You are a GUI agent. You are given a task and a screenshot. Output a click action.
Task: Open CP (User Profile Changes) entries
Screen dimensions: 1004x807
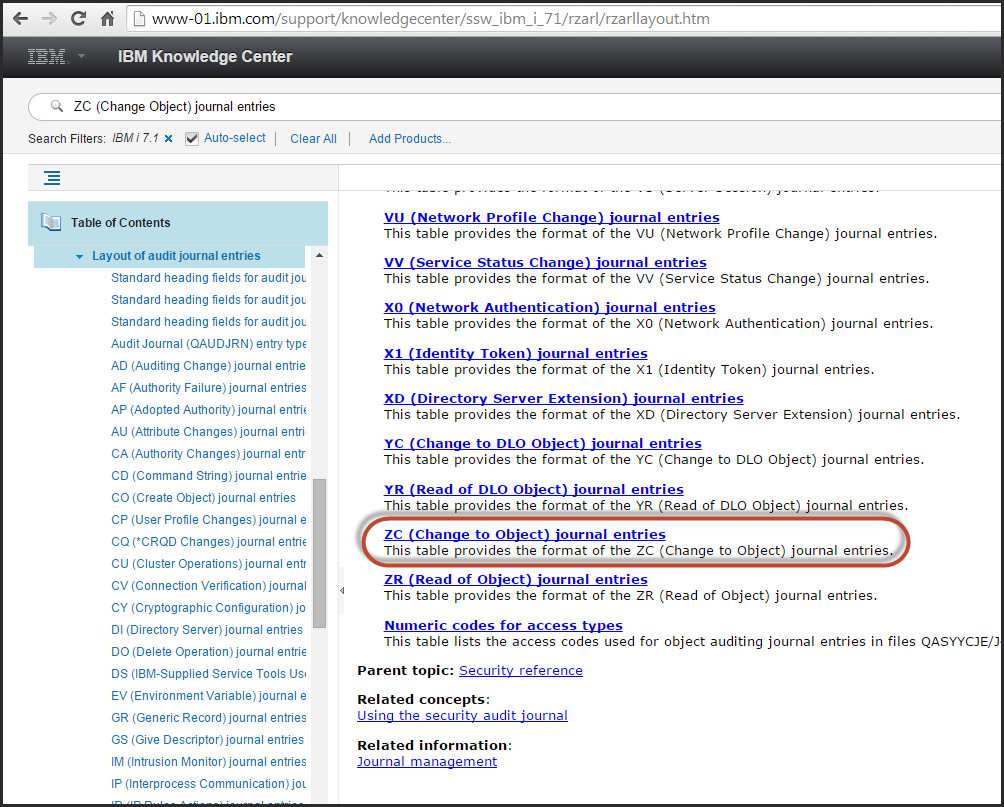[208, 519]
